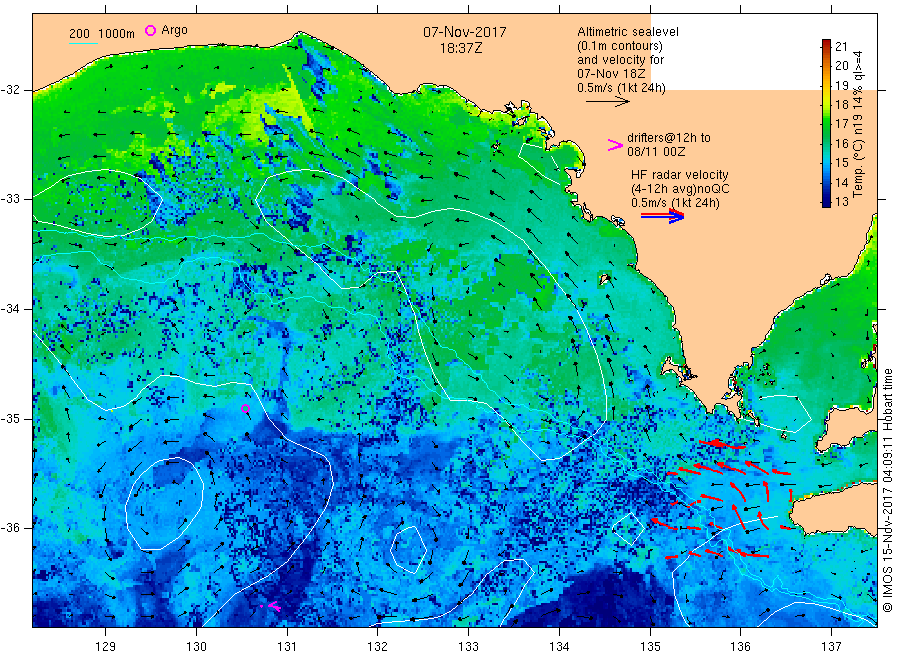Click the magenta Argo float marker on the map
The height and width of the screenshot is (660, 900).
coord(246,409)
